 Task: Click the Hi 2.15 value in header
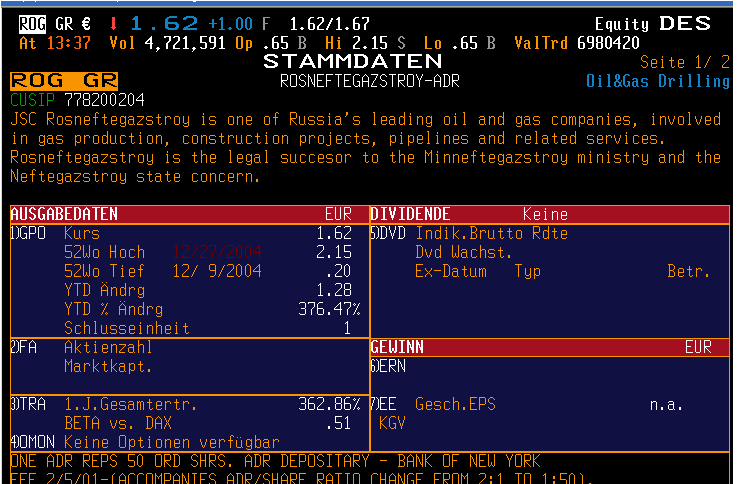pyautogui.click(x=370, y=43)
